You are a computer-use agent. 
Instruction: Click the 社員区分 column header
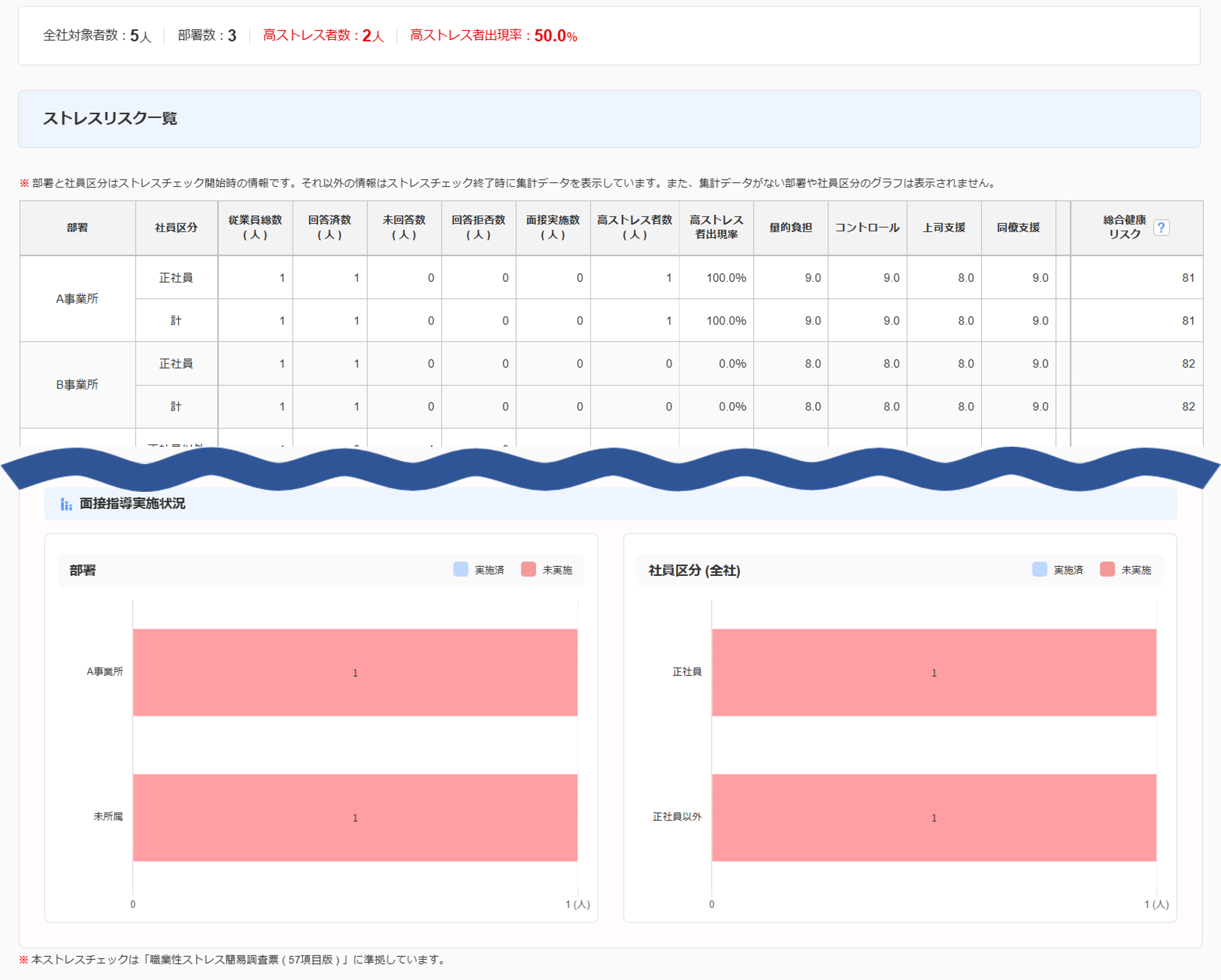click(x=176, y=228)
